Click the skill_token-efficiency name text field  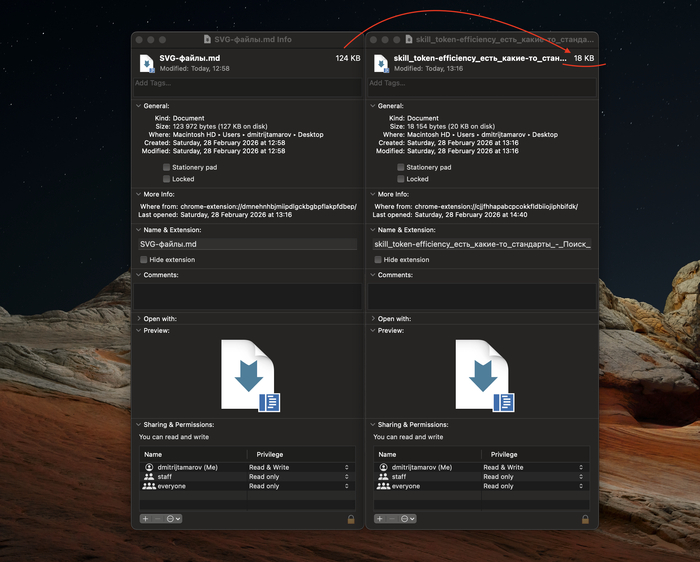point(482,244)
